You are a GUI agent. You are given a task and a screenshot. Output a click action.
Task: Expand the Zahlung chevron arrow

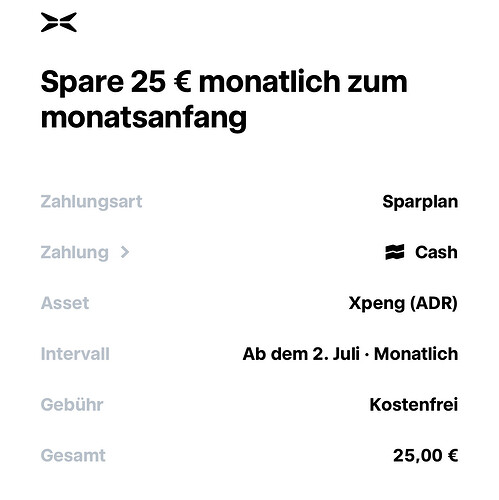(125, 252)
